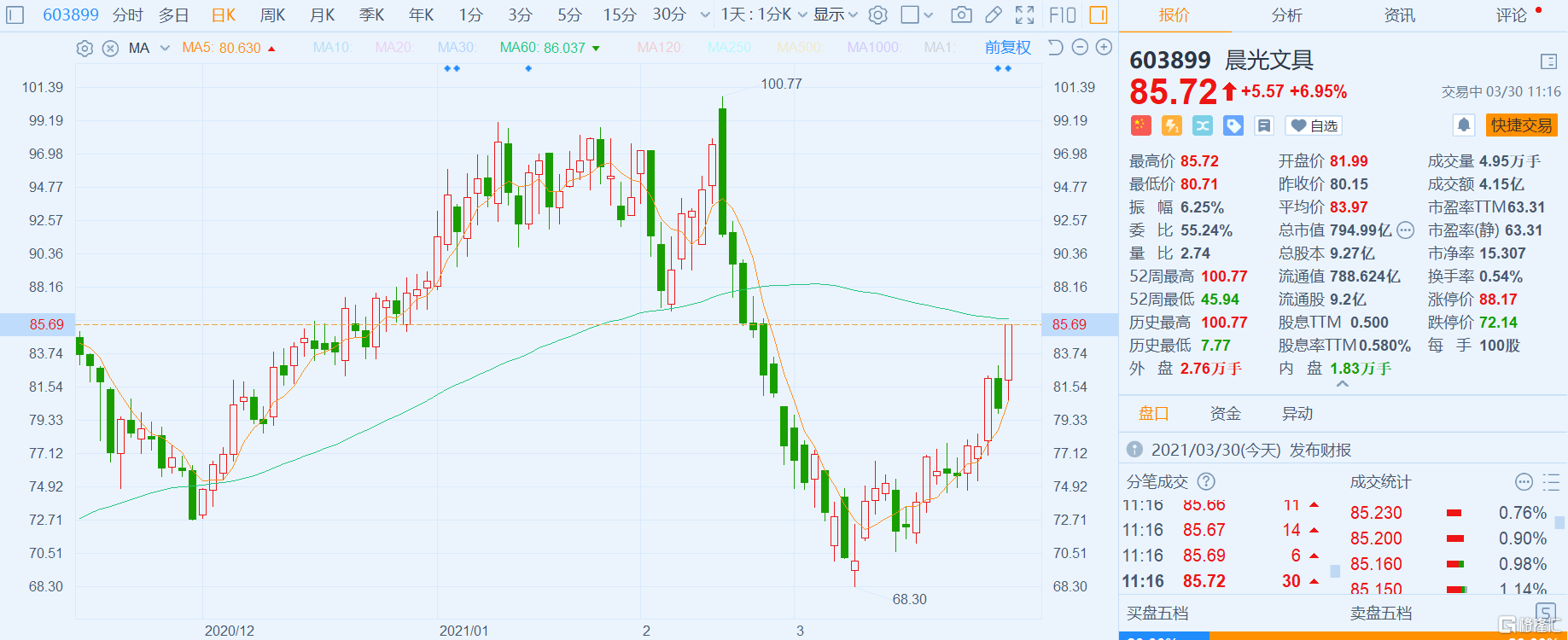The height and width of the screenshot is (640, 1568).
Task: Toggle the MA30 moving average line
Action: pyautogui.click(x=457, y=48)
